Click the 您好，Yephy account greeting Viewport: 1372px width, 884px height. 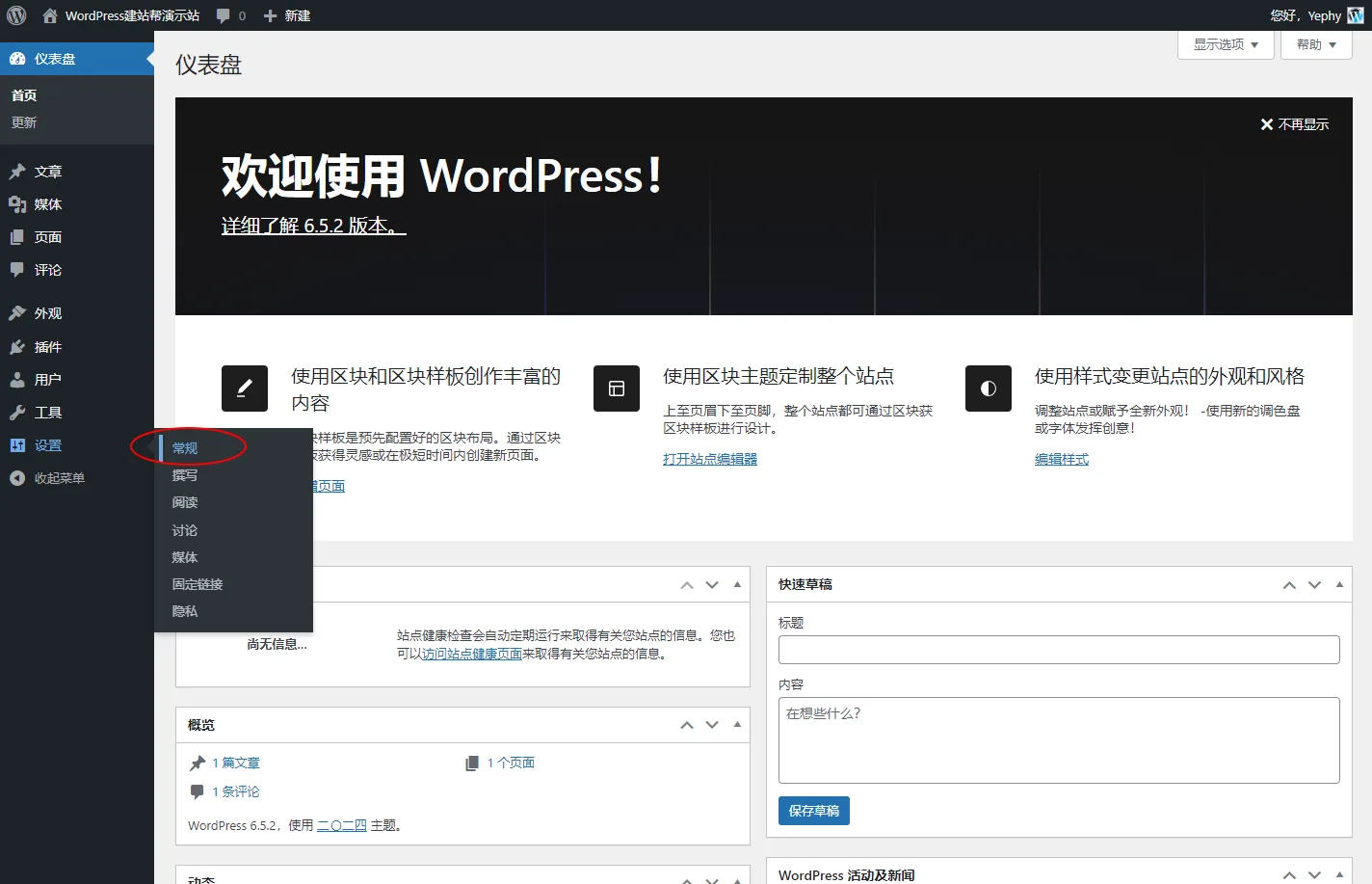1306,15
